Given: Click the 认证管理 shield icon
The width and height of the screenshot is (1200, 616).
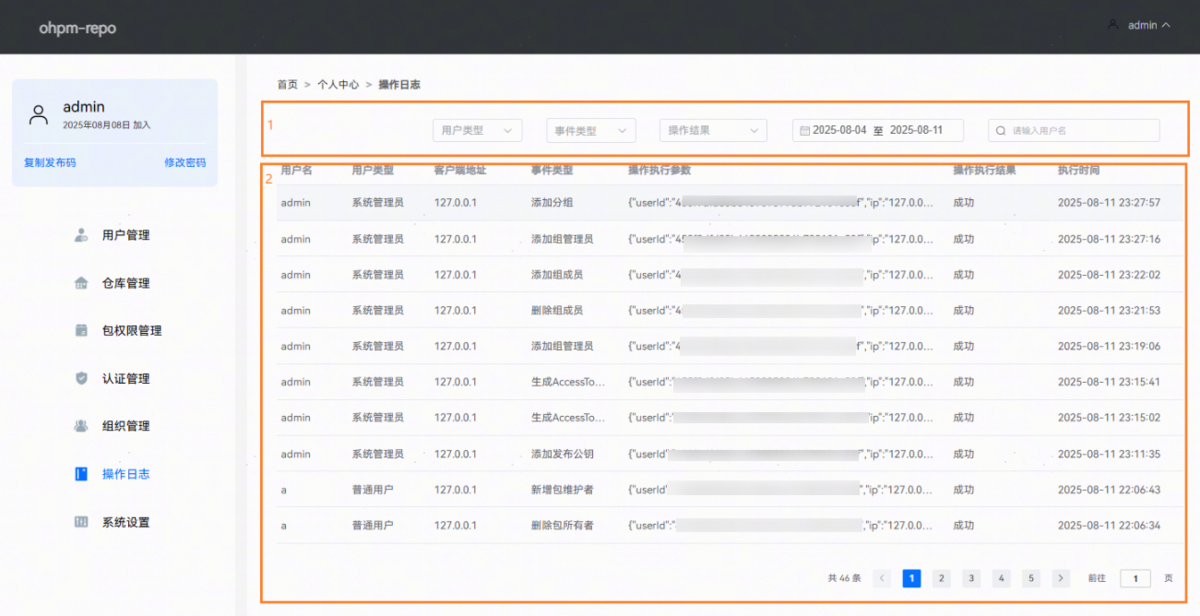Looking at the screenshot, I should pos(81,378).
